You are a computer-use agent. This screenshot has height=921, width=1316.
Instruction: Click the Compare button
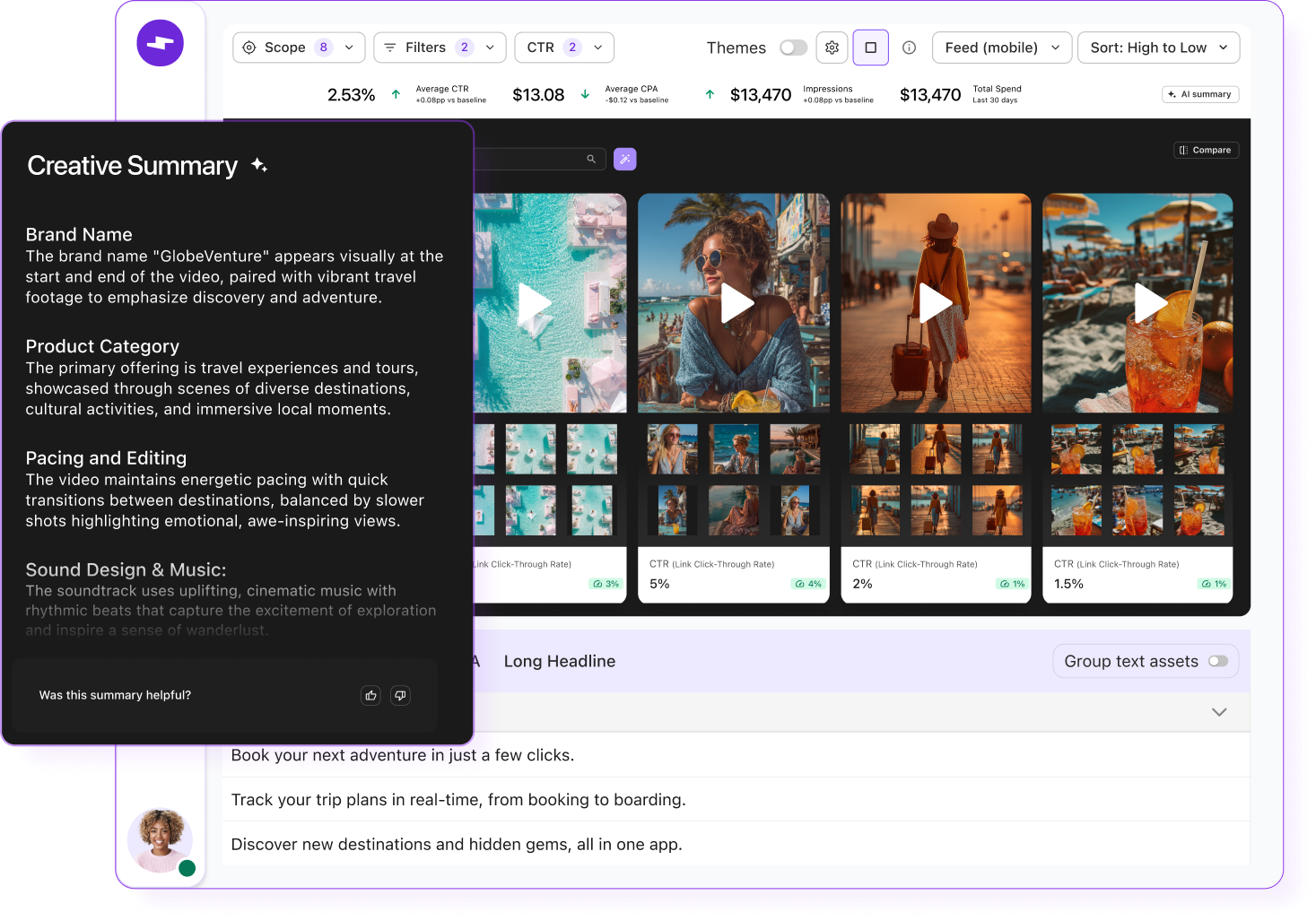[1206, 150]
